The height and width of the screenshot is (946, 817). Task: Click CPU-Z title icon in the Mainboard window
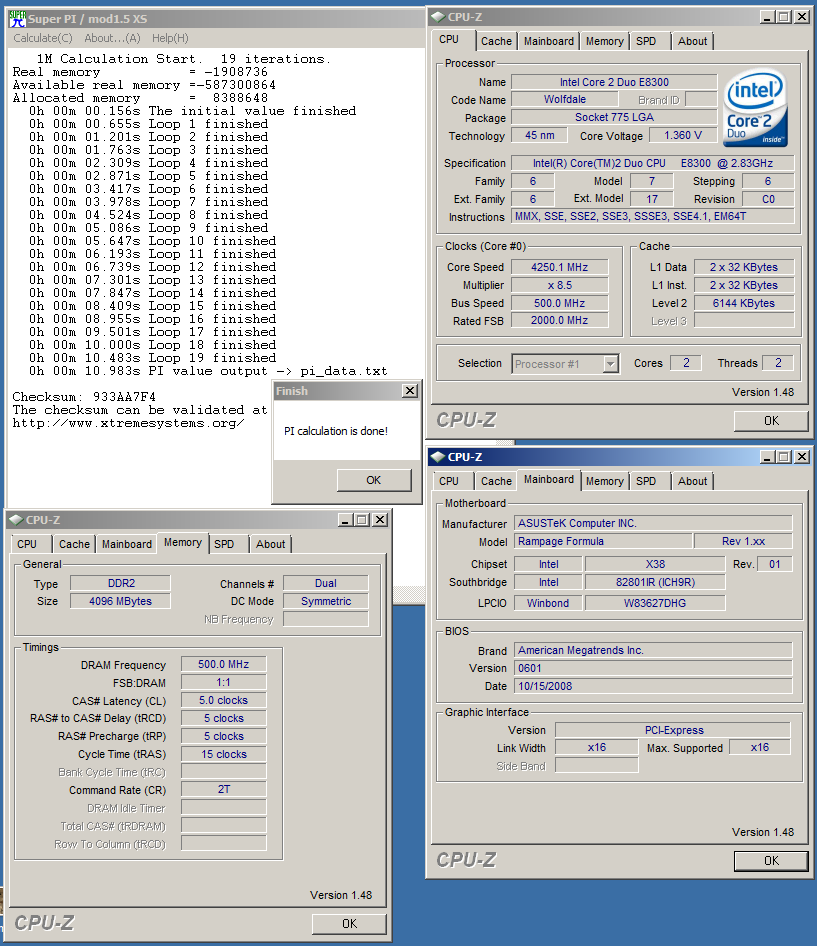[x=438, y=457]
